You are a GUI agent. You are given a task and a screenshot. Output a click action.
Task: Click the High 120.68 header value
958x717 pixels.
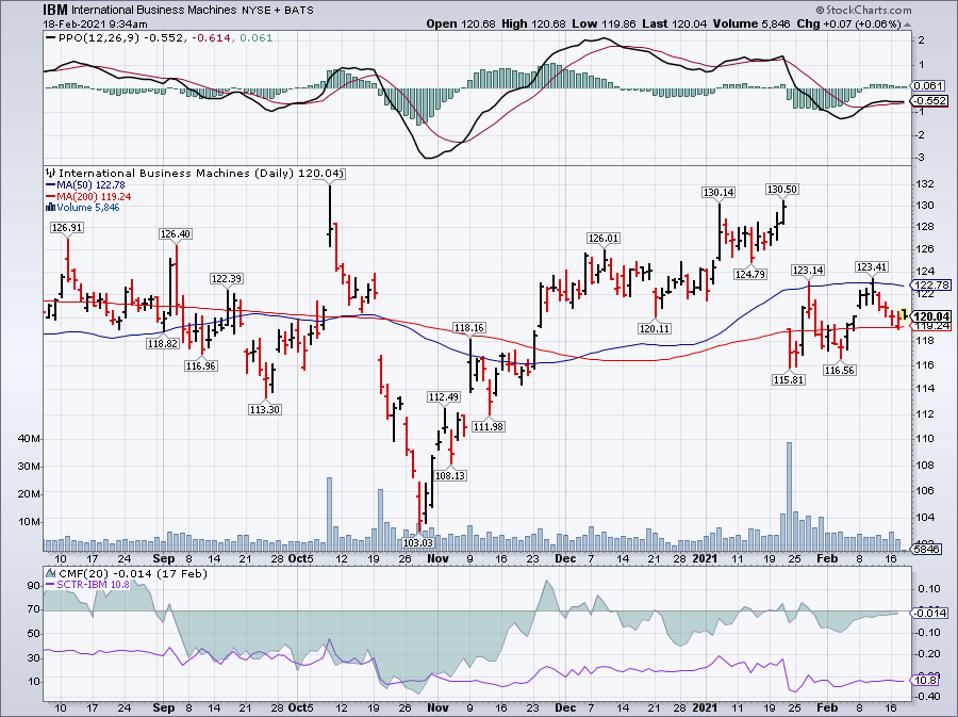point(533,24)
